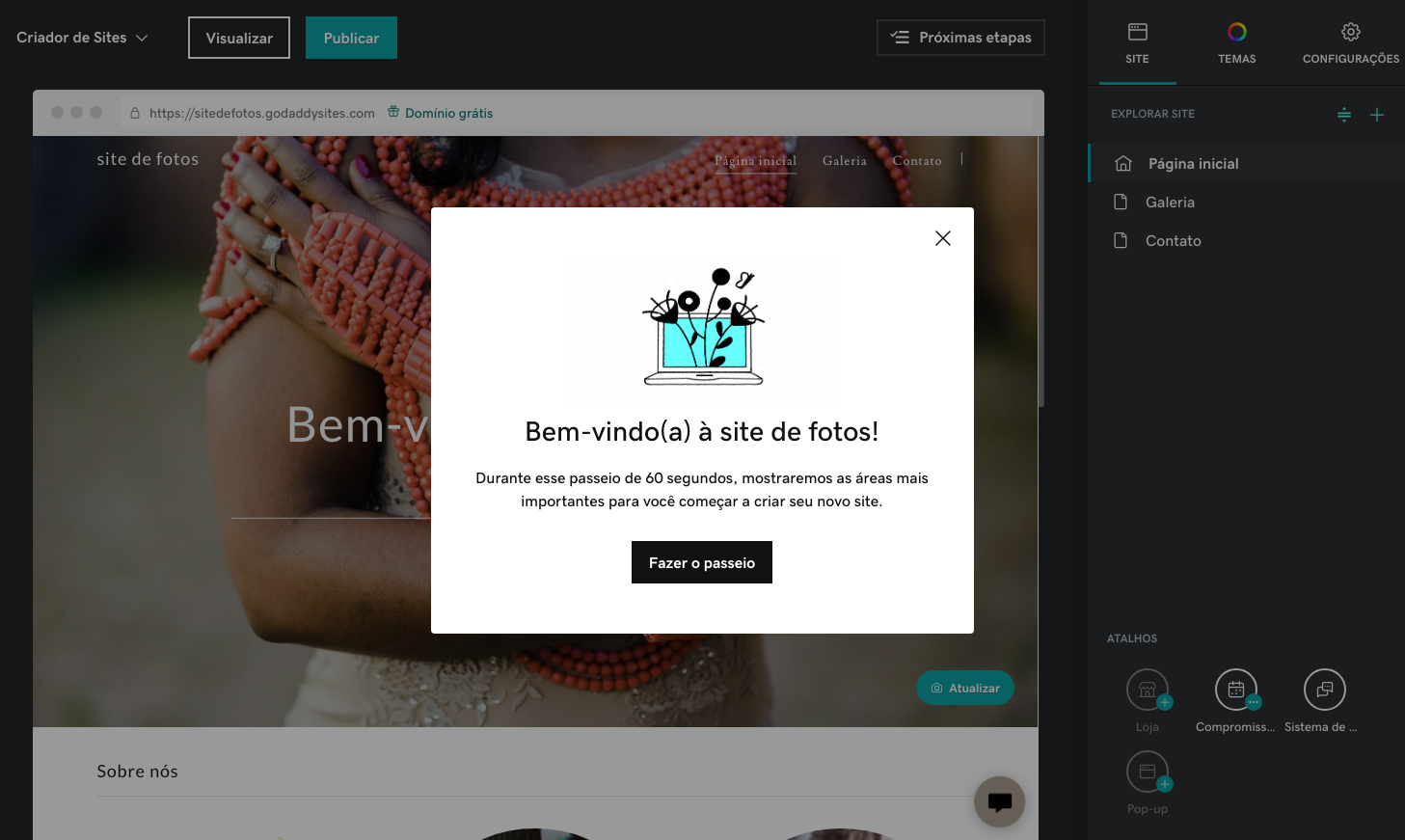Open the Temas panel icon
The width and height of the screenshot is (1405, 840).
click(1236, 32)
